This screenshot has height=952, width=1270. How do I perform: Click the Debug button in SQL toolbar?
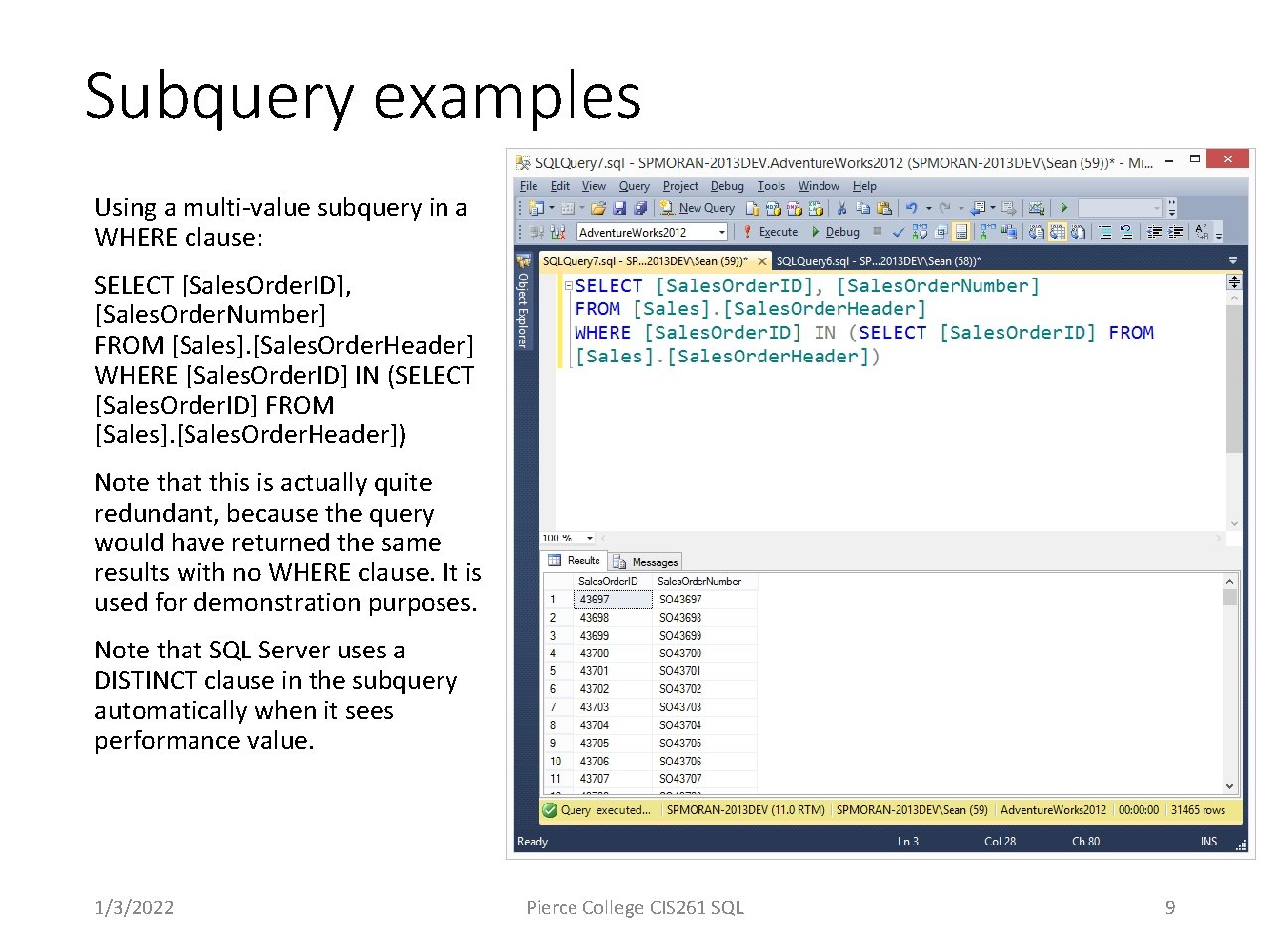835,232
